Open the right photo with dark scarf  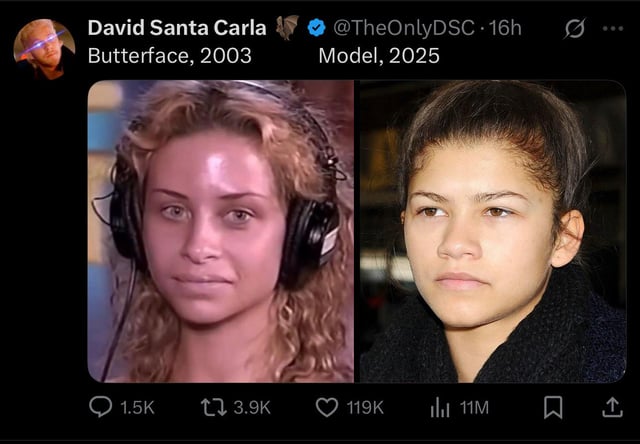[x=493, y=231]
